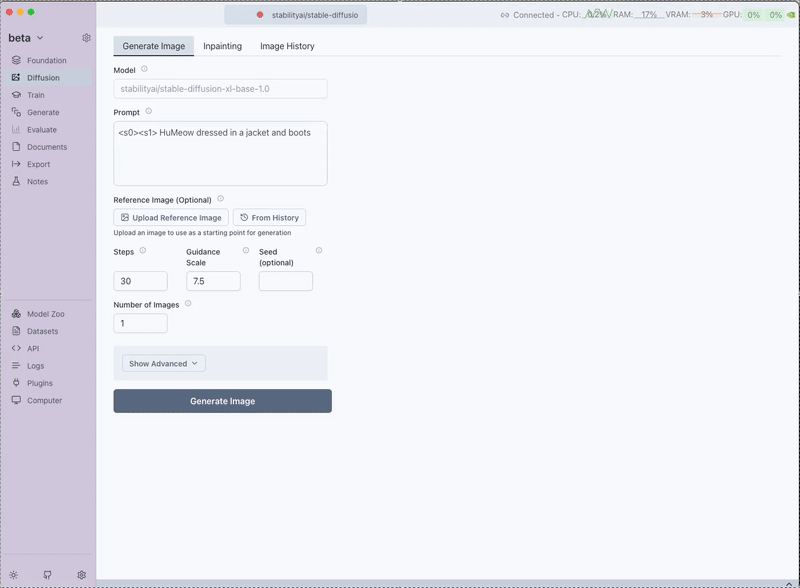Screen dimensions: 800x588
Task: Expand the Show Advanced options
Action: point(164,364)
